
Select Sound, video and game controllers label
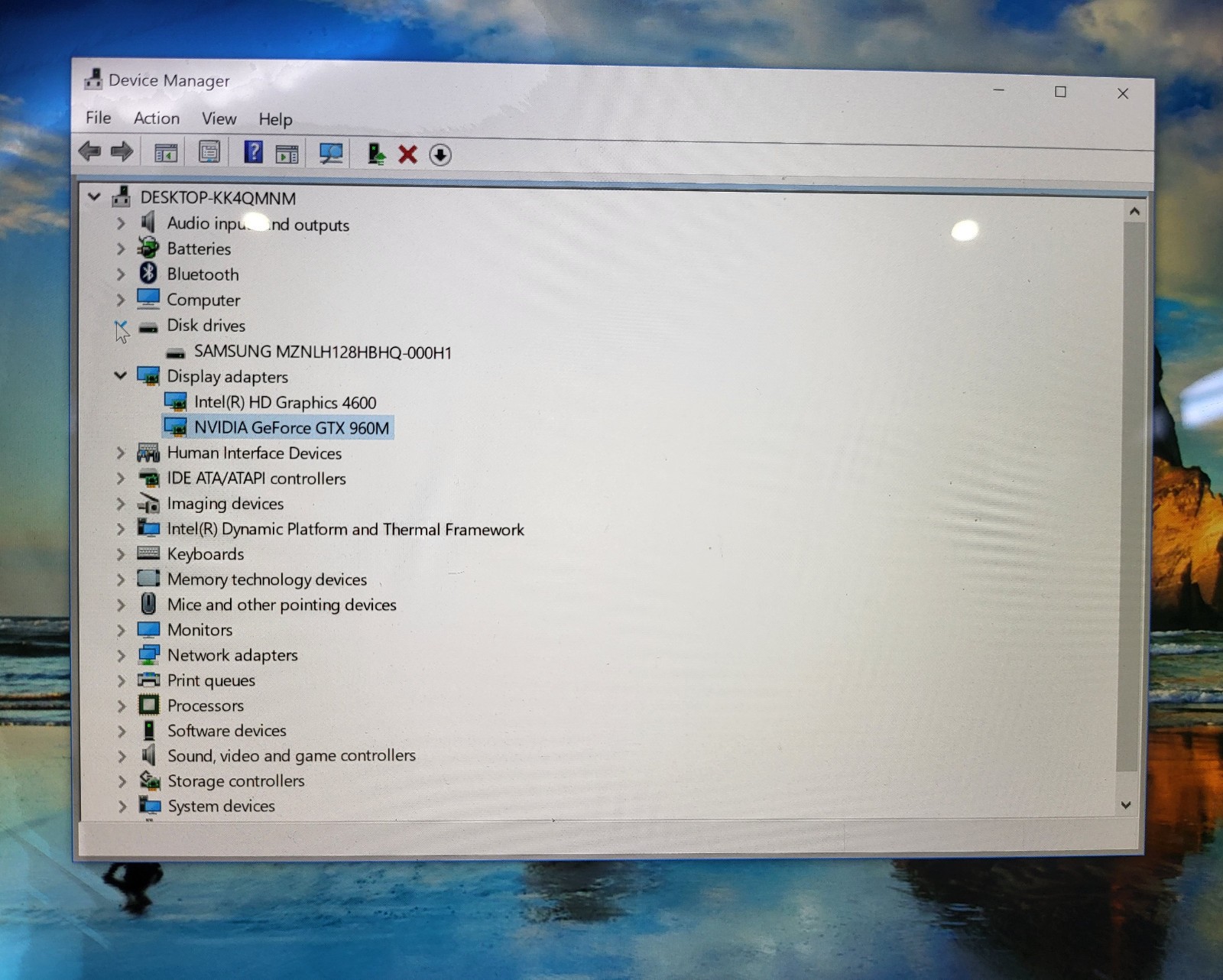292,755
